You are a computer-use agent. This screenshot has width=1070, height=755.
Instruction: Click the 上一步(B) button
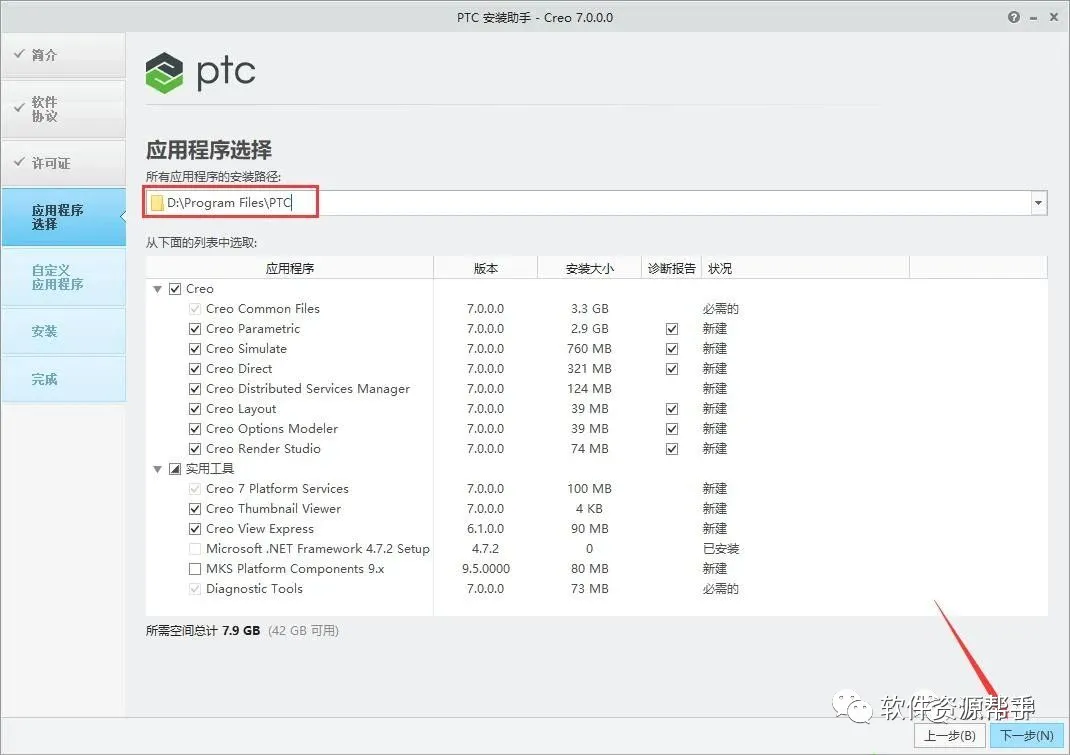(x=949, y=736)
